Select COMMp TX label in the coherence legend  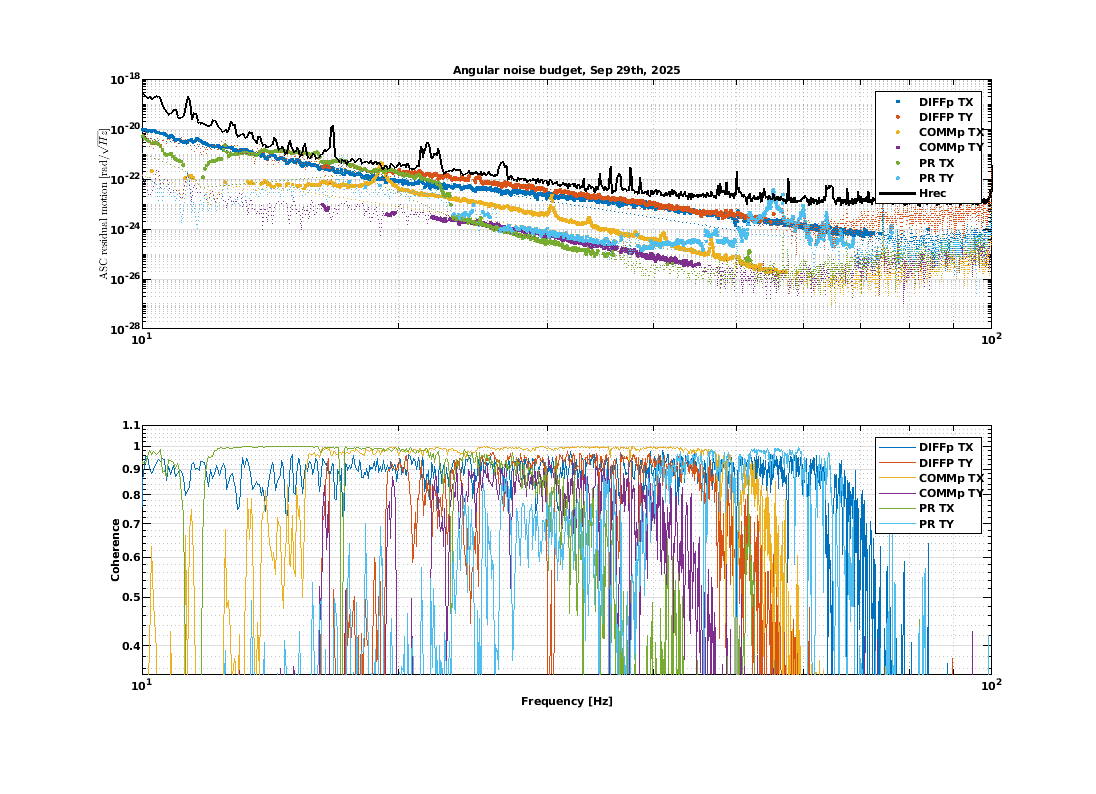coord(950,478)
